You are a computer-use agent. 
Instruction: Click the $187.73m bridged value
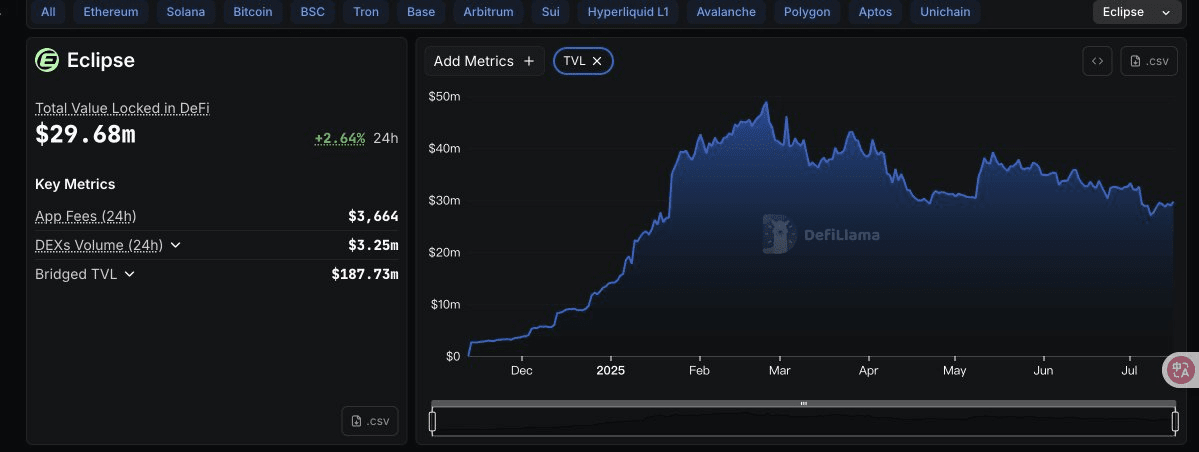pyautogui.click(x=365, y=274)
